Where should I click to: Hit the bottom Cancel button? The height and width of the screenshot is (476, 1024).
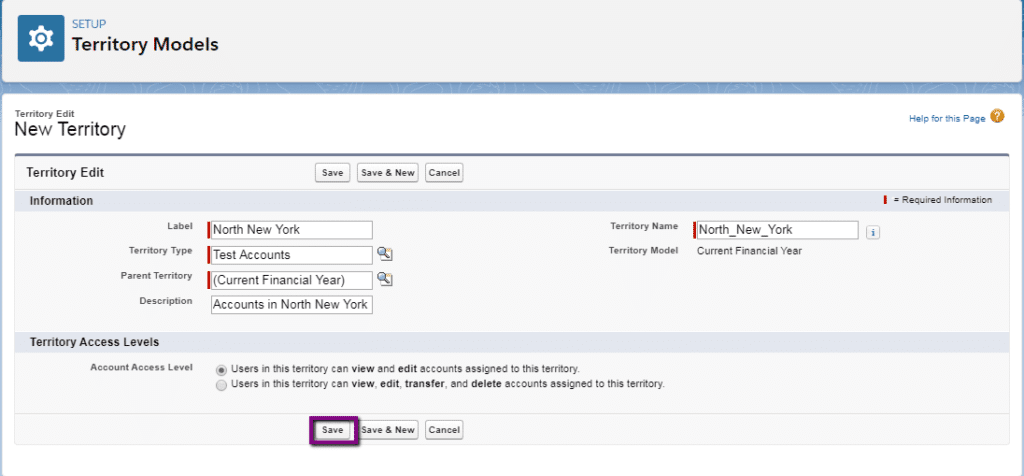click(x=444, y=430)
